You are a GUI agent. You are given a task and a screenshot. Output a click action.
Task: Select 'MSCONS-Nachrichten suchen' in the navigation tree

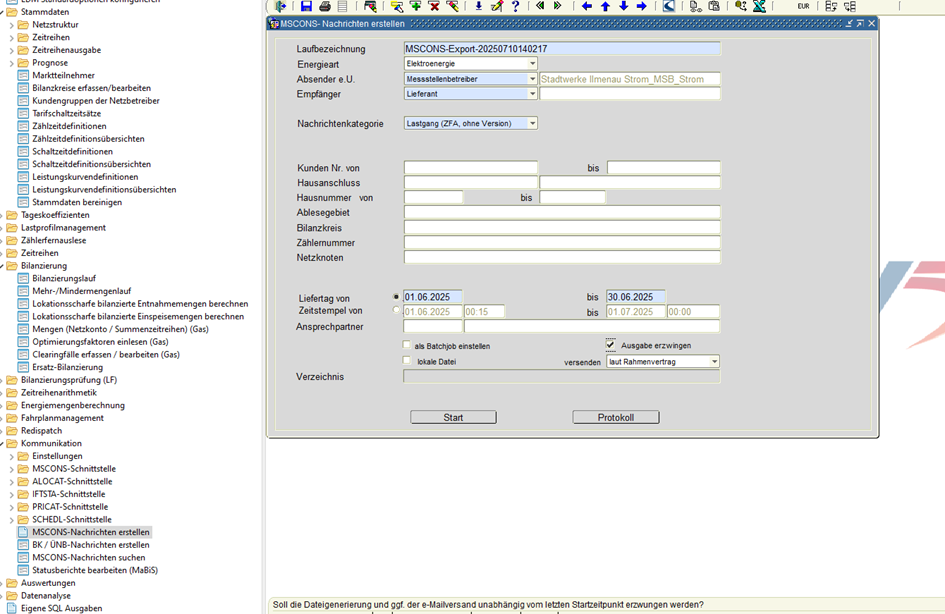click(x=88, y=558)
